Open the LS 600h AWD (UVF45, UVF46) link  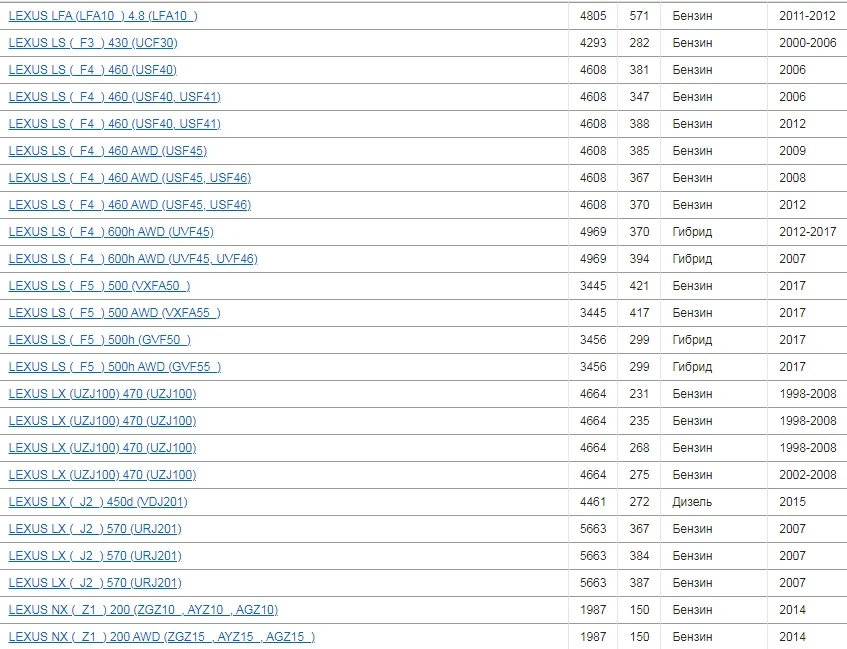[x=133, y=259]
